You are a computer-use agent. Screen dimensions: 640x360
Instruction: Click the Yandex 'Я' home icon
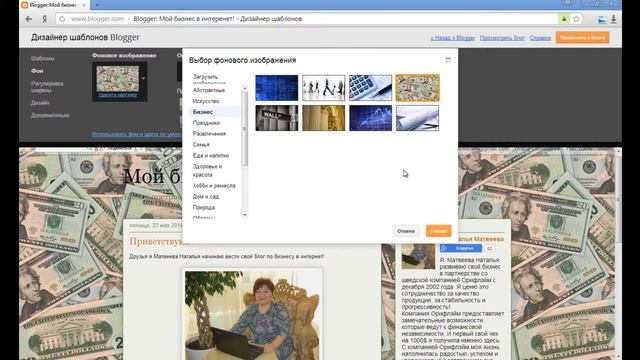44,19
